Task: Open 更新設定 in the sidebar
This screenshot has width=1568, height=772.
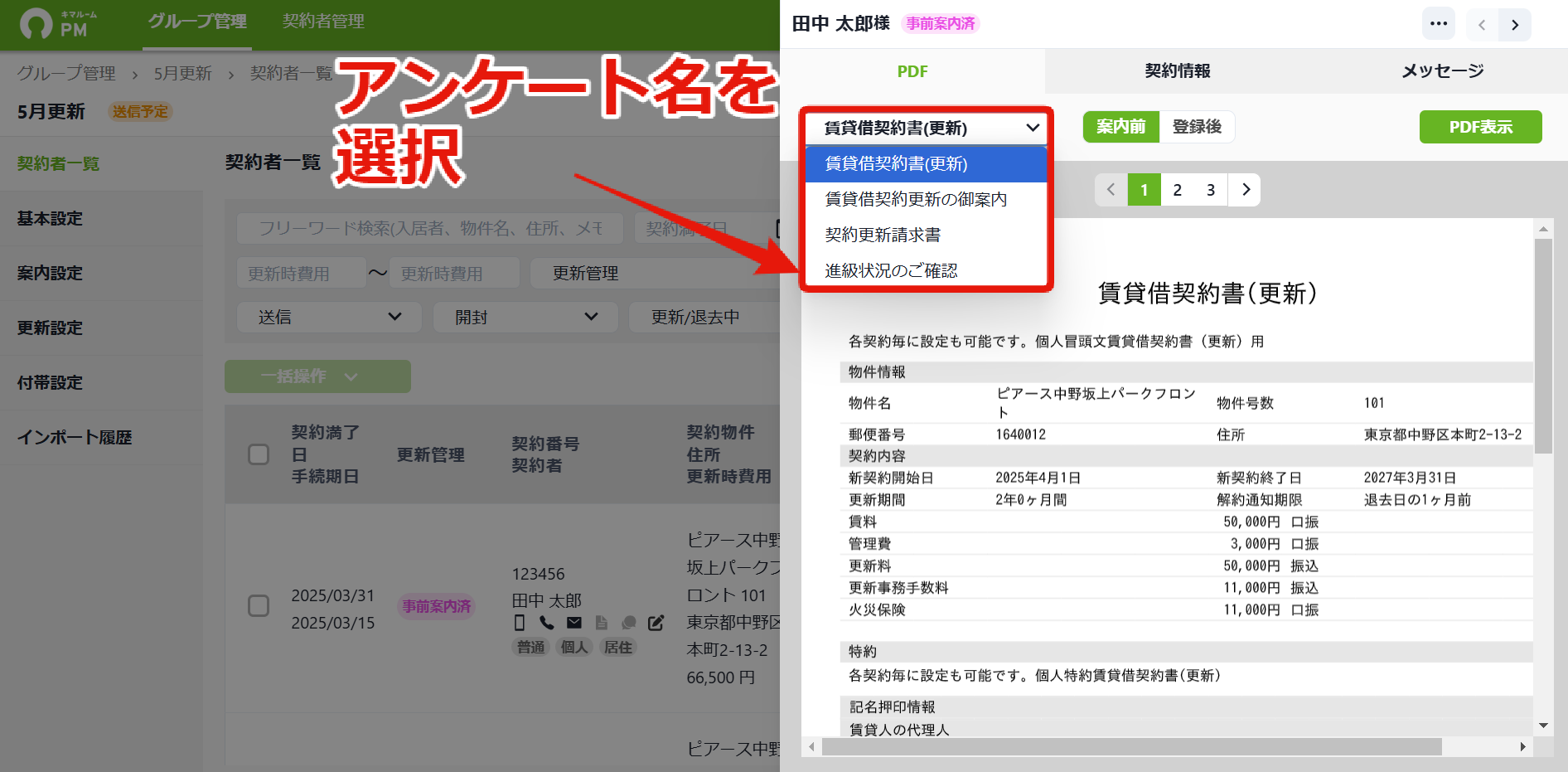Action: (101, 328)
